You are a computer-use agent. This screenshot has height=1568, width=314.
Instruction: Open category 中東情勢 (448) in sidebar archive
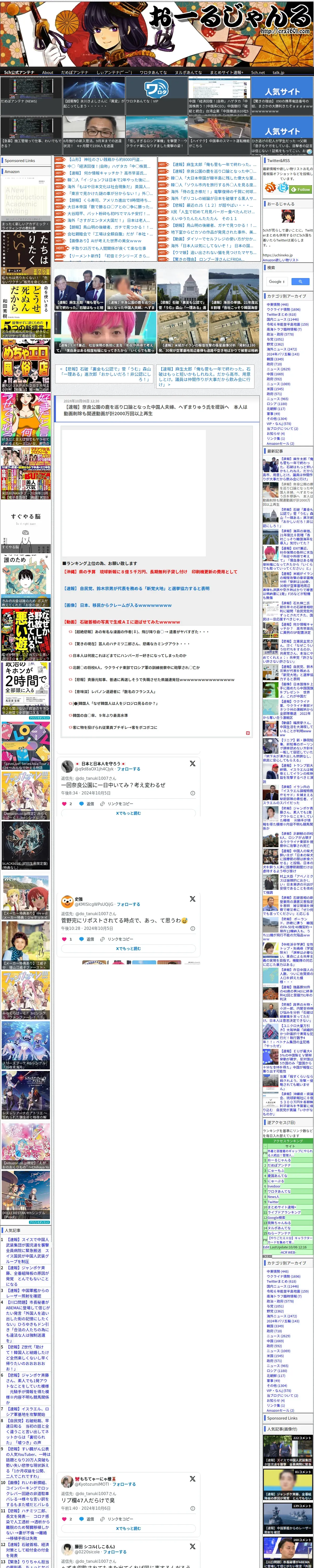click(x=277, y=304)
